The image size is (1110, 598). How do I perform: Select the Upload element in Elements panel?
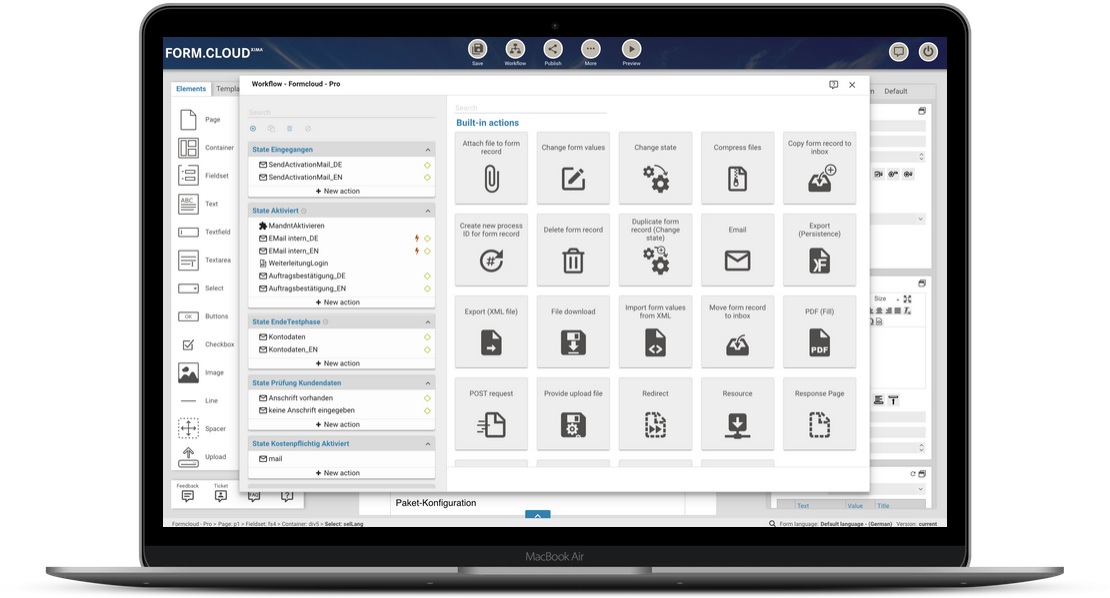coord(202,457)
